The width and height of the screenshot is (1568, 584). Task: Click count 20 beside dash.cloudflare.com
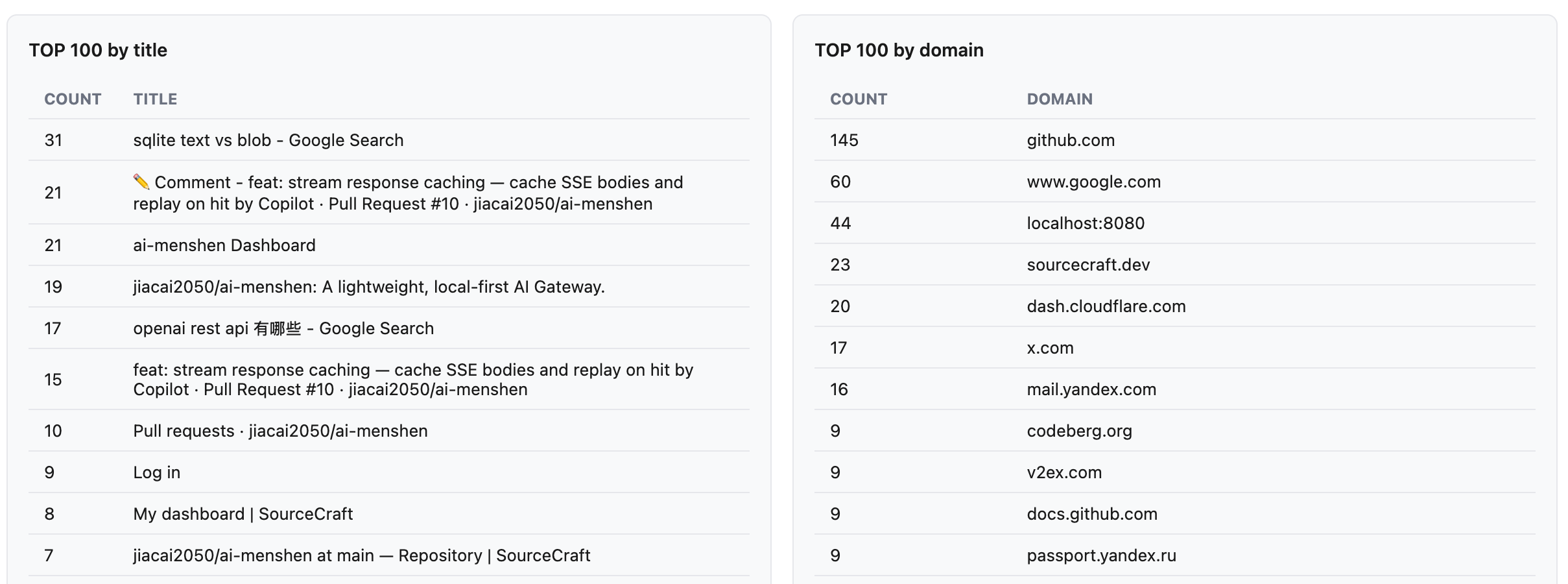pyautogui.click(x=840, y=306)
